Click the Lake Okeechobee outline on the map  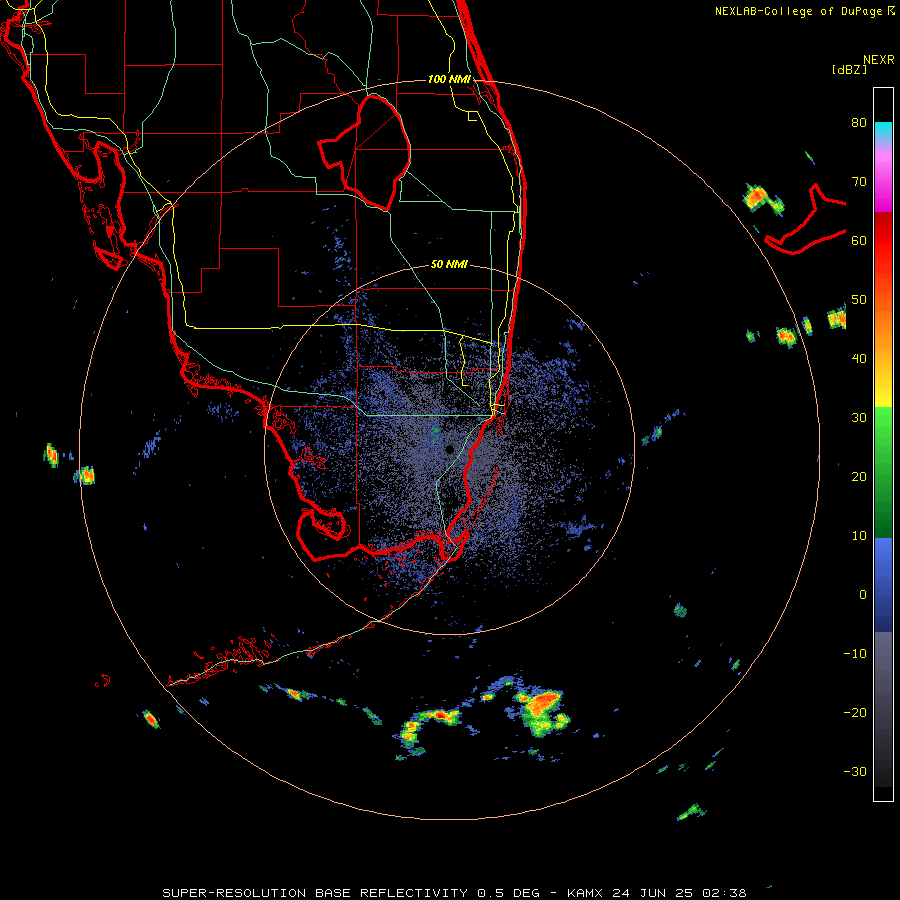pos(365,152)
